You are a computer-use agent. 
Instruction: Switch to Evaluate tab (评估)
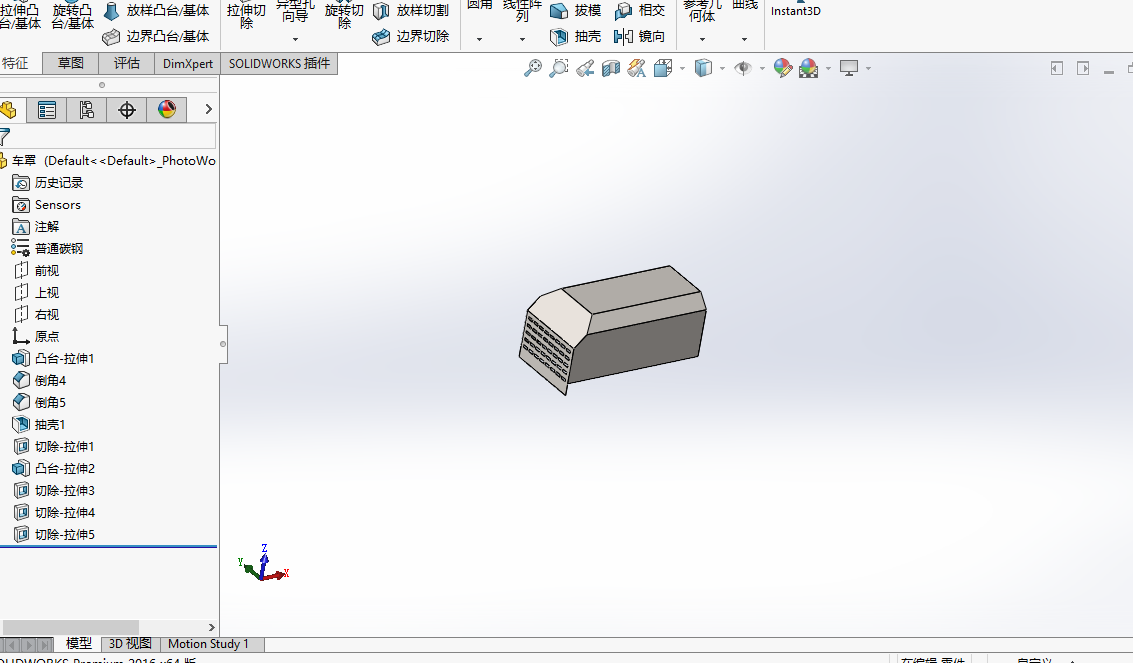pyautogui.click(x=126, y=64)
